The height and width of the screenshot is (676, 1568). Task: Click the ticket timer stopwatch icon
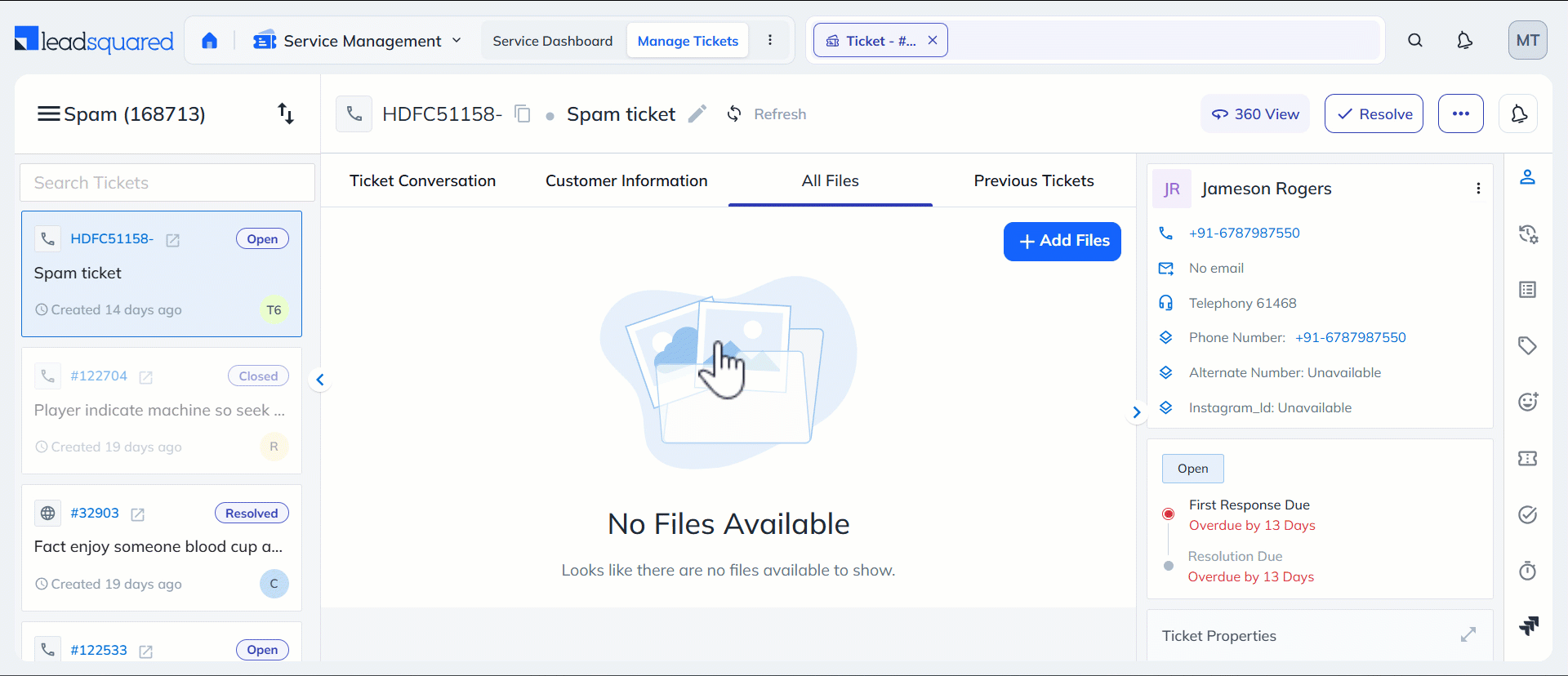1527,570
